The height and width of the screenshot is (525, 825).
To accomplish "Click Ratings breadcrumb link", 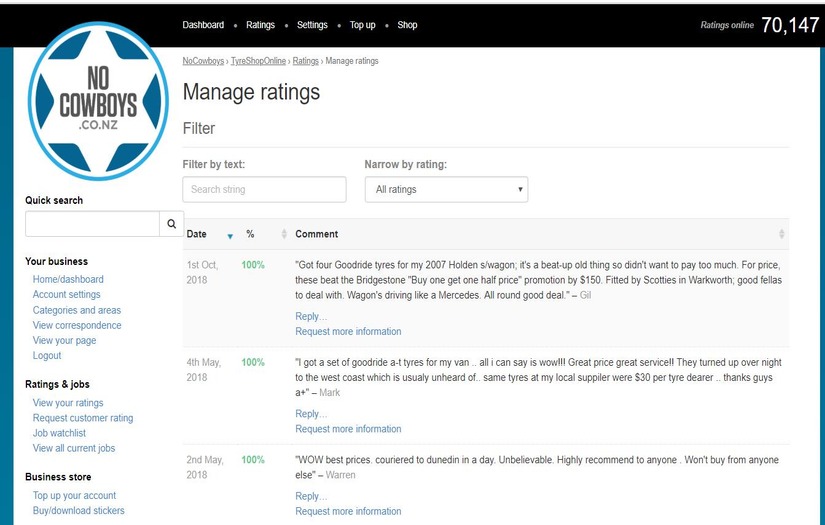I will [306, 61].
